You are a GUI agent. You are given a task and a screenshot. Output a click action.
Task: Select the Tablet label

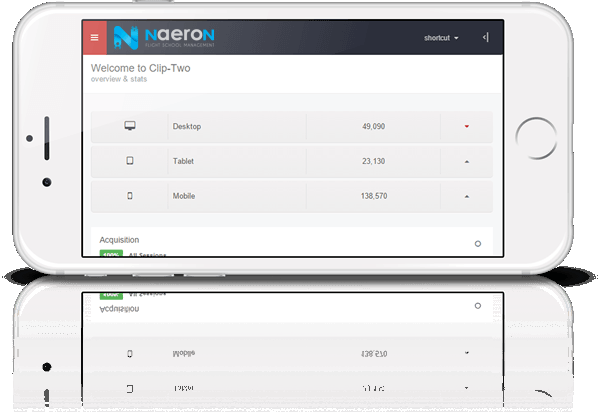point(183,161)
